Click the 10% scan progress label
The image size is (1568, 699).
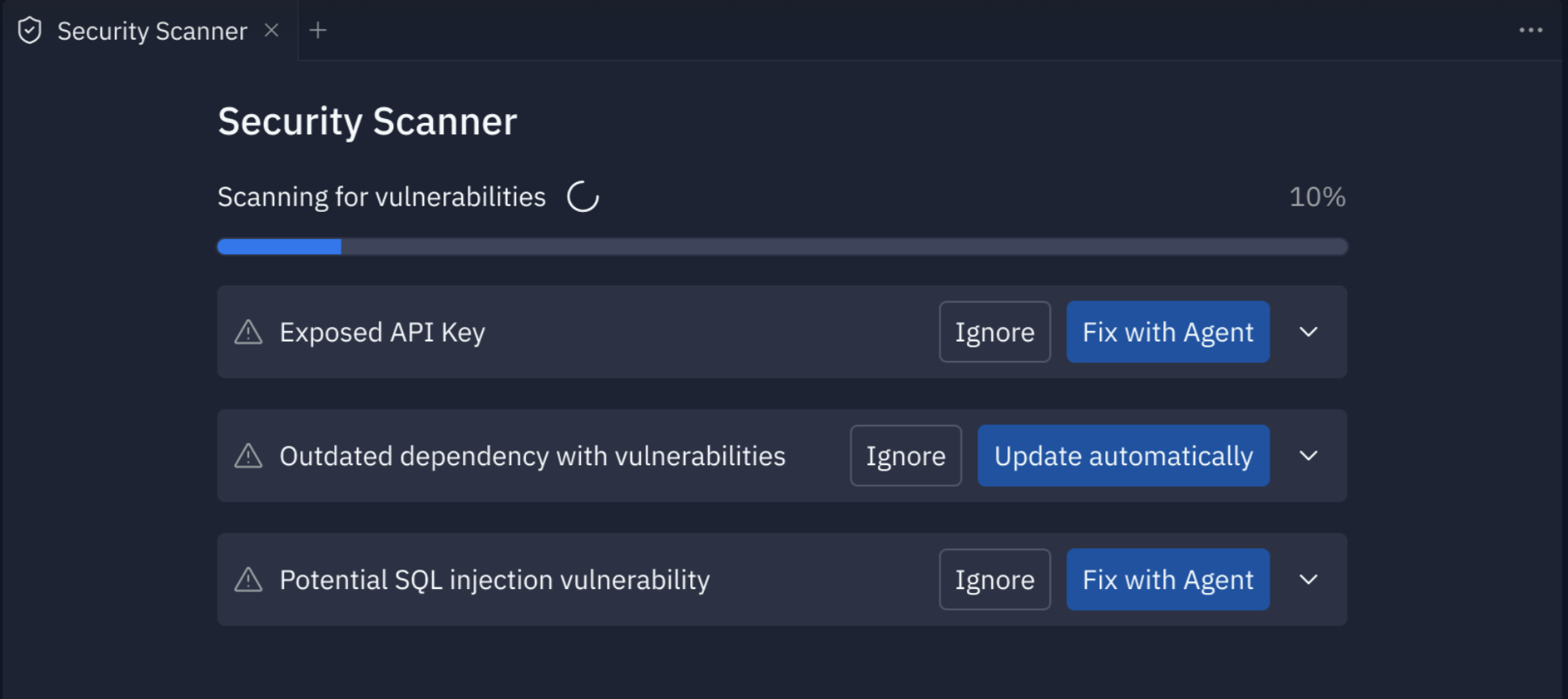pos(1316,197)
